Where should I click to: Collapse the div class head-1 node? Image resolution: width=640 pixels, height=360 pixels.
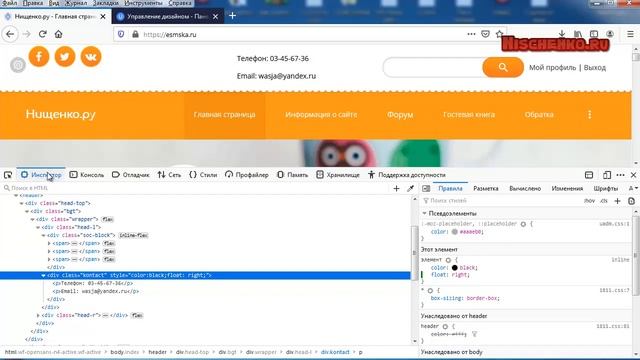pos(38,227)
